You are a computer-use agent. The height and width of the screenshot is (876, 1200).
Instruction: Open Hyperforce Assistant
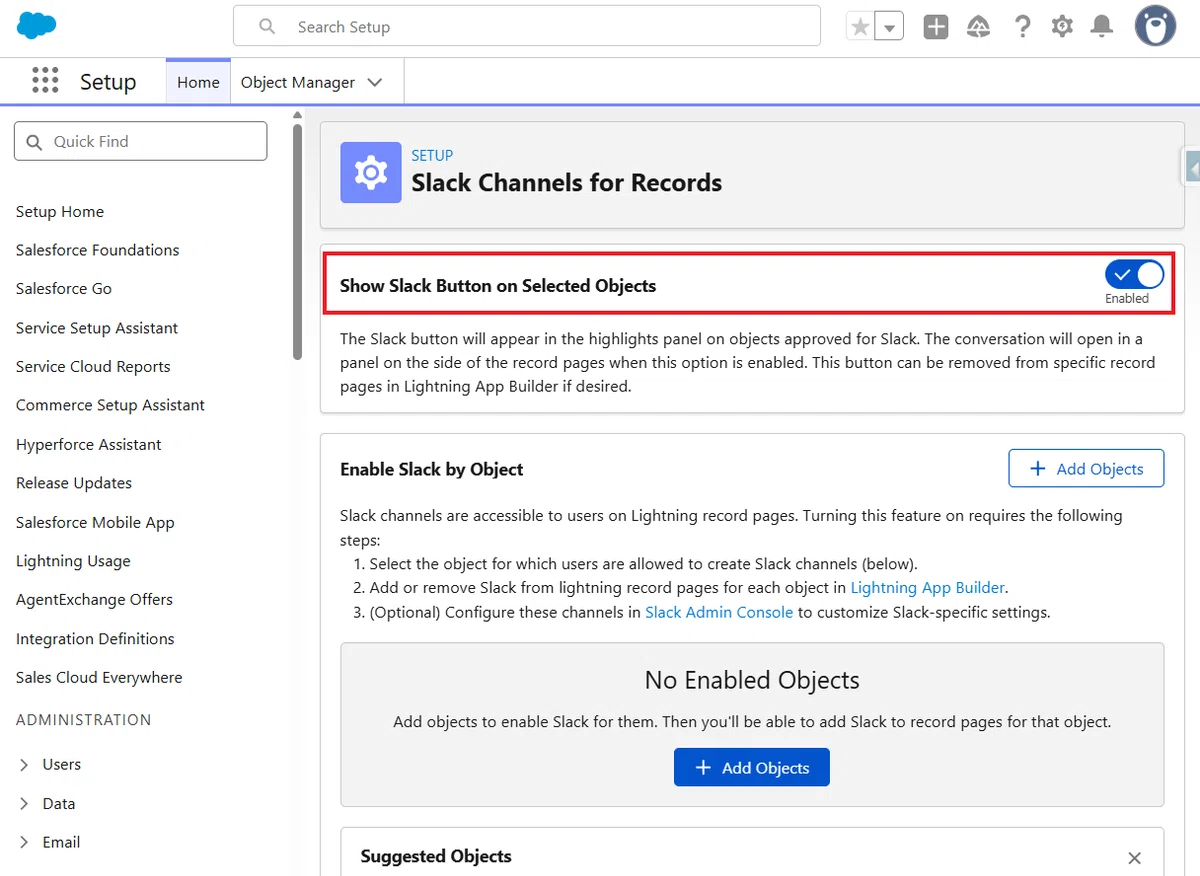[x=89, y=445]
